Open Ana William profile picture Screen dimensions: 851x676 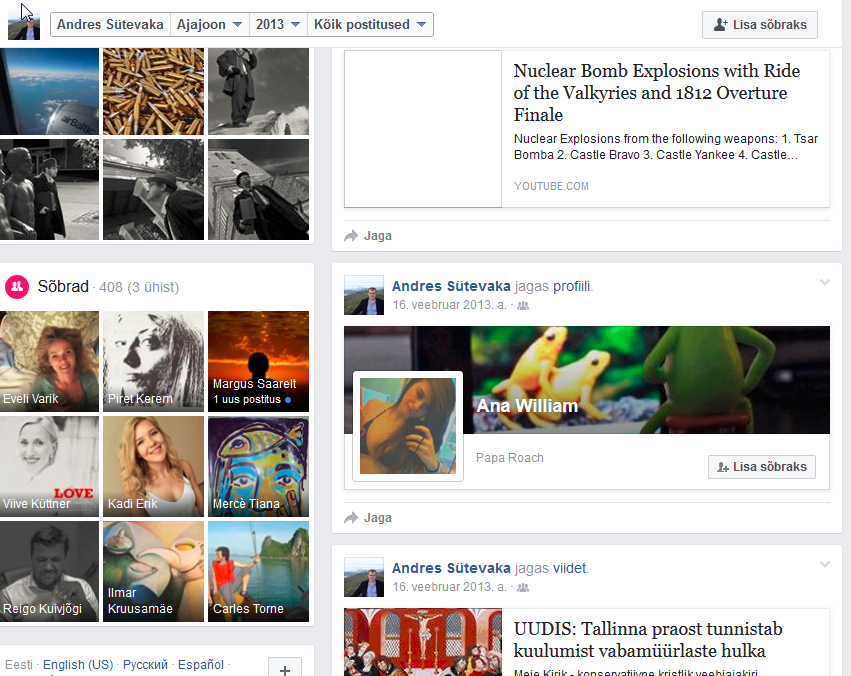(408, 426)
